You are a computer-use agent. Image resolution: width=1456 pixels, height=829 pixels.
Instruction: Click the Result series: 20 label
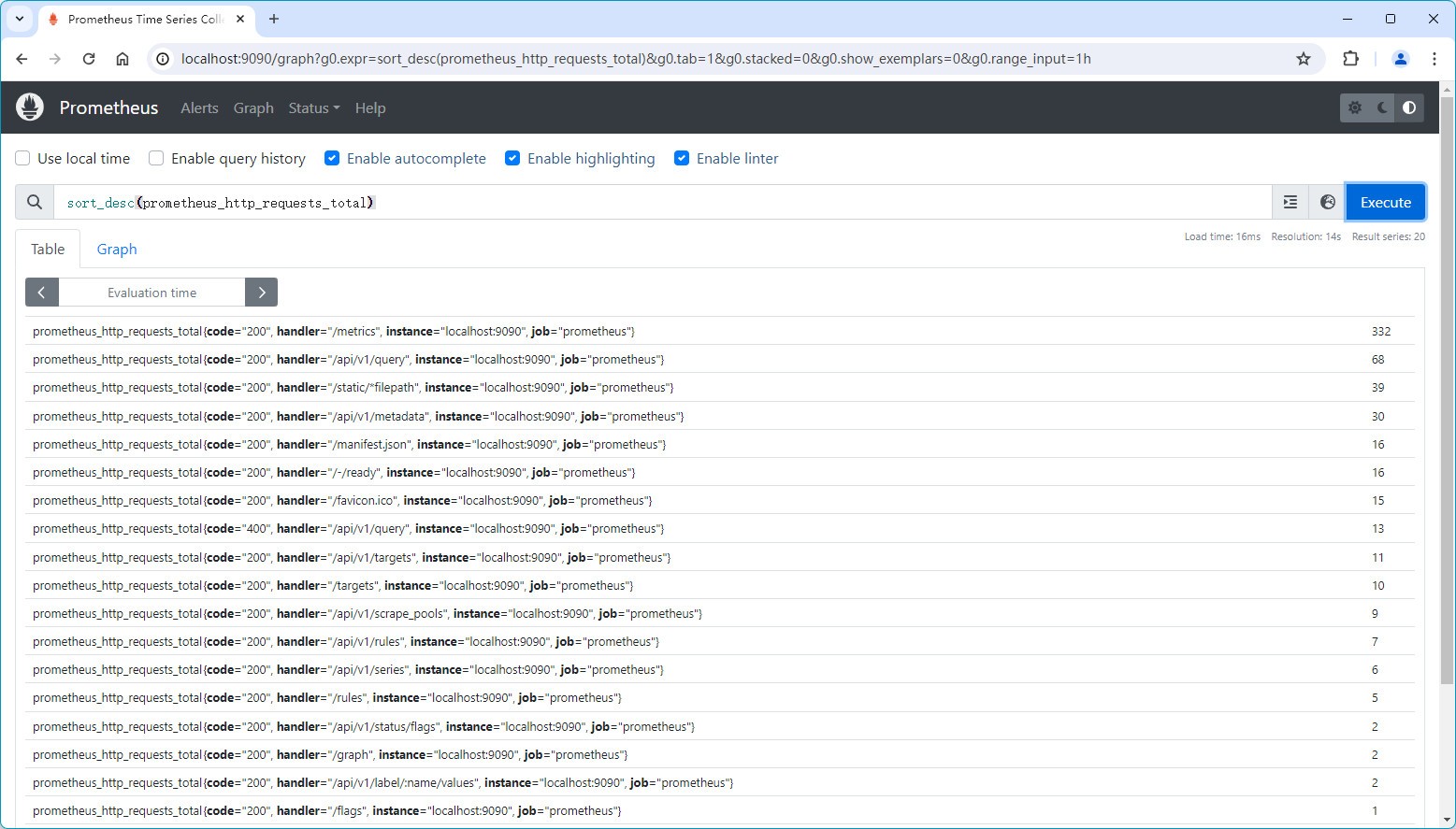(x=1388, y=236)
